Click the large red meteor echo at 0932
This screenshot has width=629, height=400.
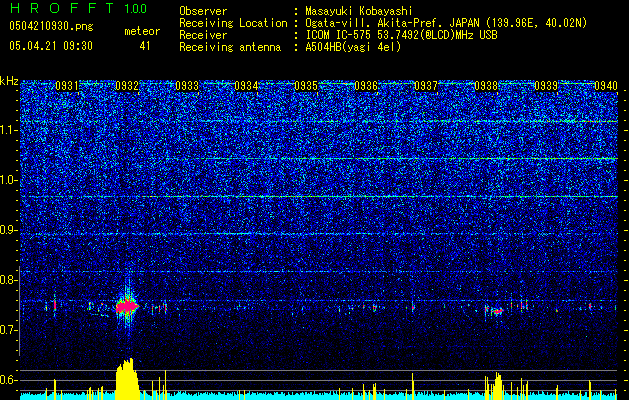(x=127, y=307)
